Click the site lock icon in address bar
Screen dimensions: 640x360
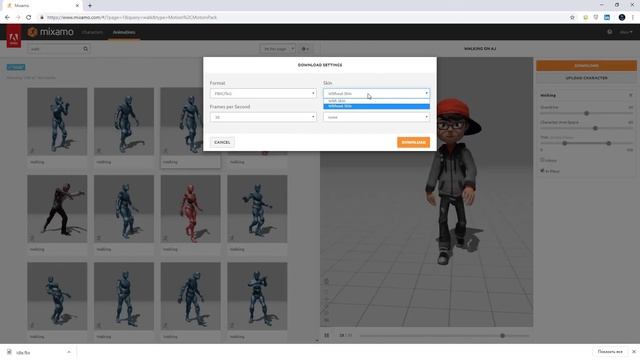(42, 18)
